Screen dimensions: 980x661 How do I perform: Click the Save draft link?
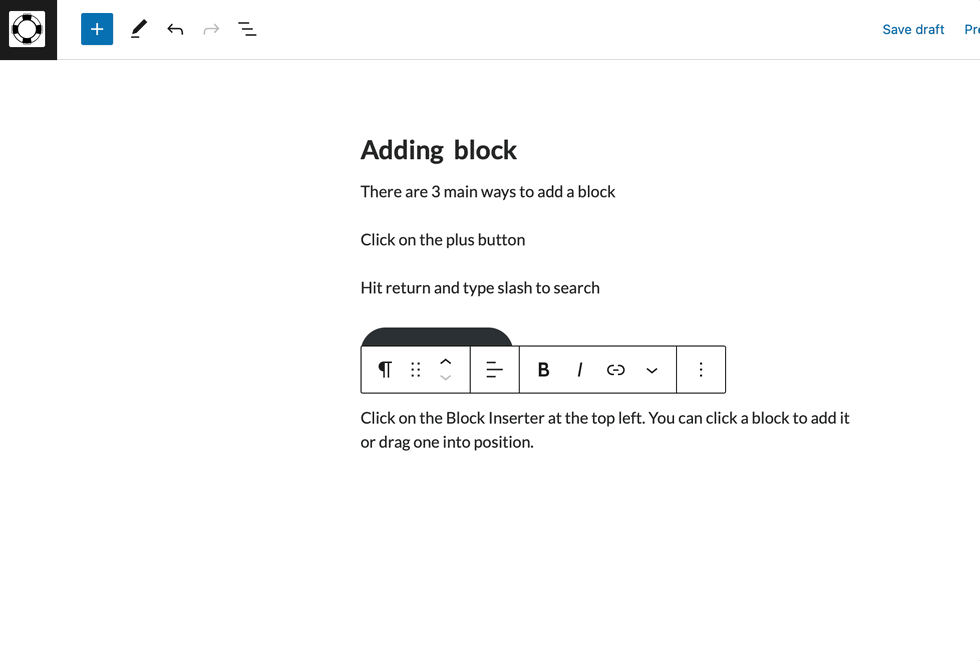[913, 29]
